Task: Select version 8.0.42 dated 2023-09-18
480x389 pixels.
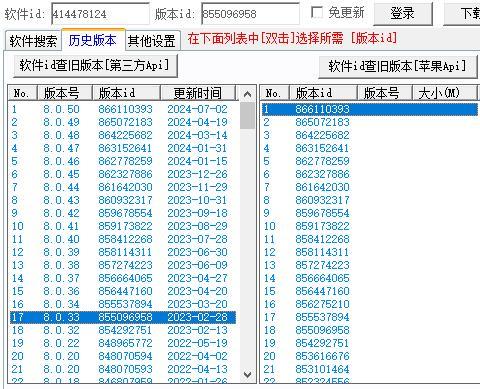Action: [x=123, y=213]
